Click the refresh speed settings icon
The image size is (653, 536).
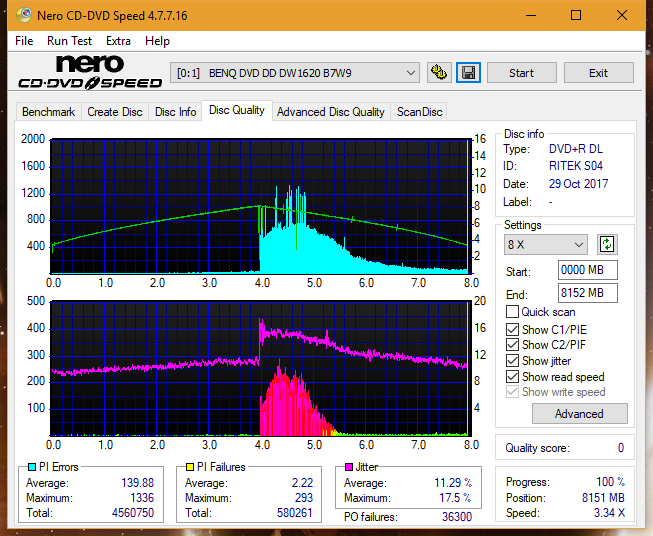point(607,244)
